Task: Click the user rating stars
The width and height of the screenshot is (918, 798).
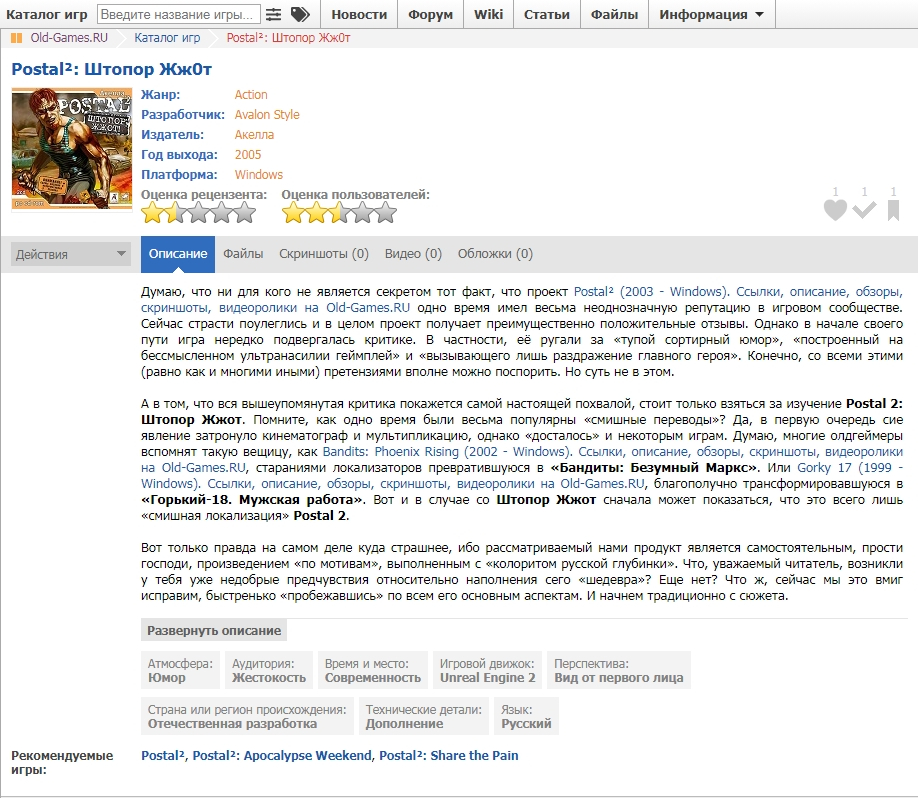Action: tap(339, 213)
